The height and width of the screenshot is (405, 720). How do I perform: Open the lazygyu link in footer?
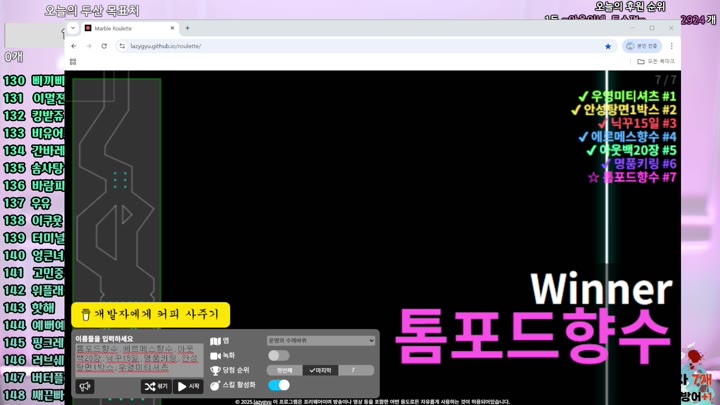tap(262, 402)
